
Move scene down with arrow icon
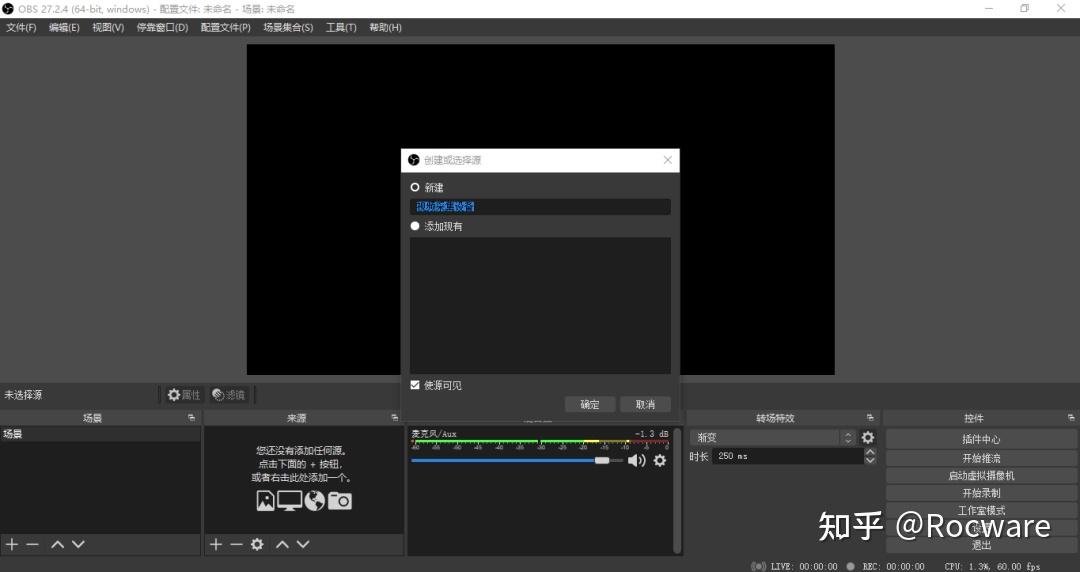79,544
